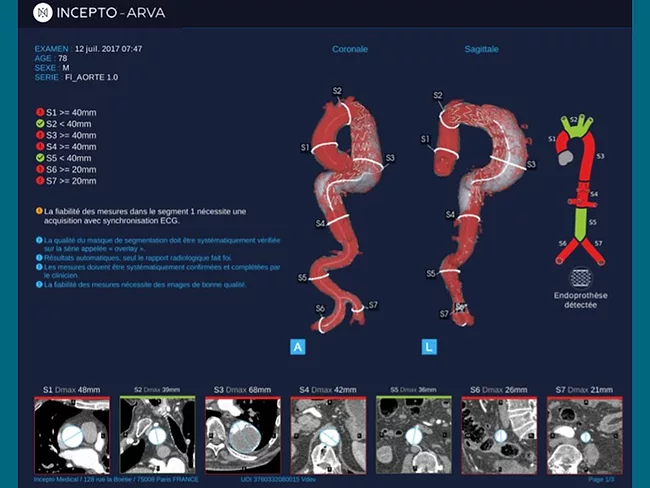Screen dimensions: 650x488
Task: Click the blue 'A' orientation marker
Action: [x=297, y=347]
